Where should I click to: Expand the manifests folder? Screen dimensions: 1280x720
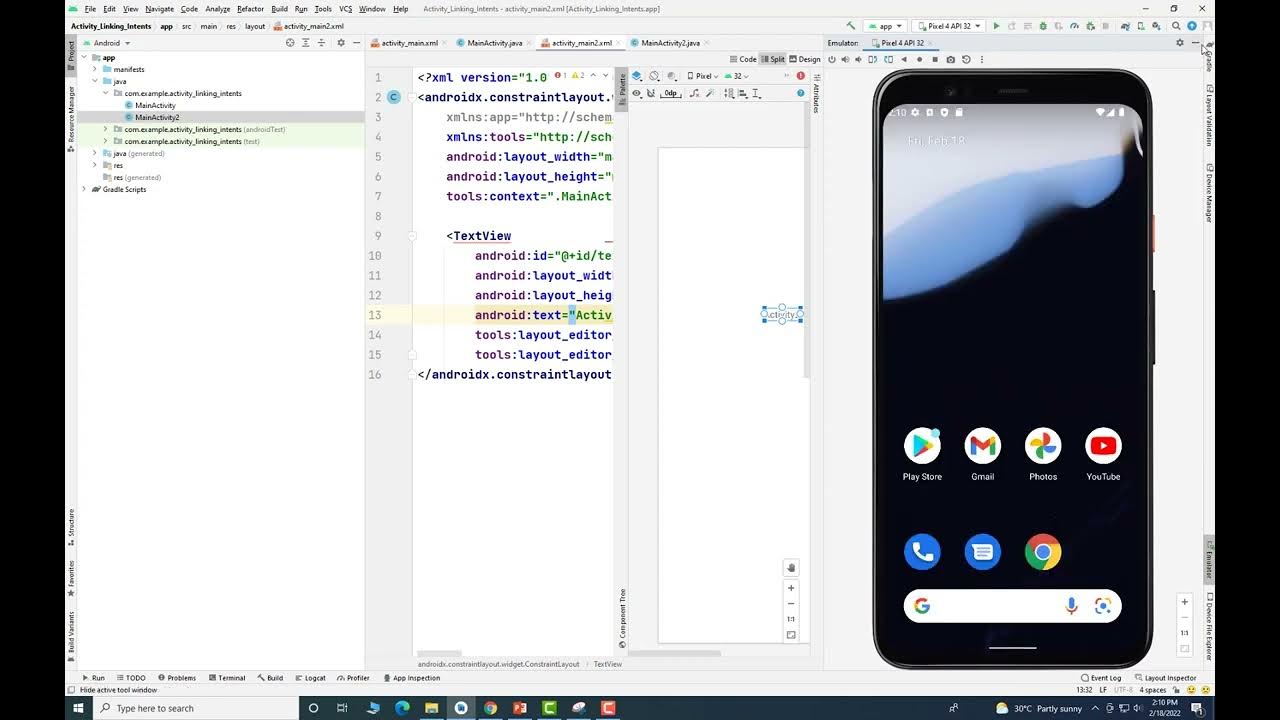[x=95, y=69]
